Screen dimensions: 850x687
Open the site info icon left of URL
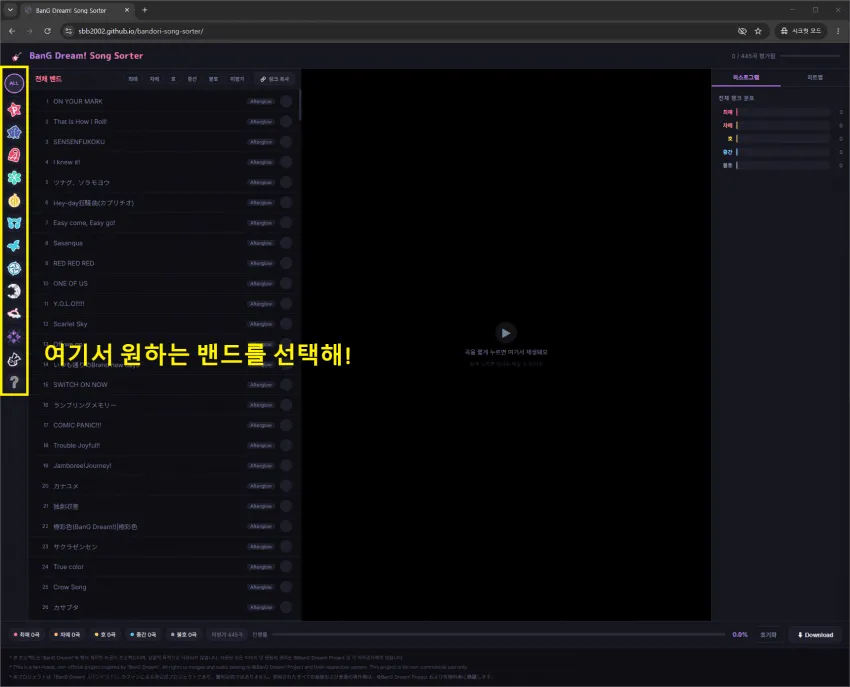(68, 31)
